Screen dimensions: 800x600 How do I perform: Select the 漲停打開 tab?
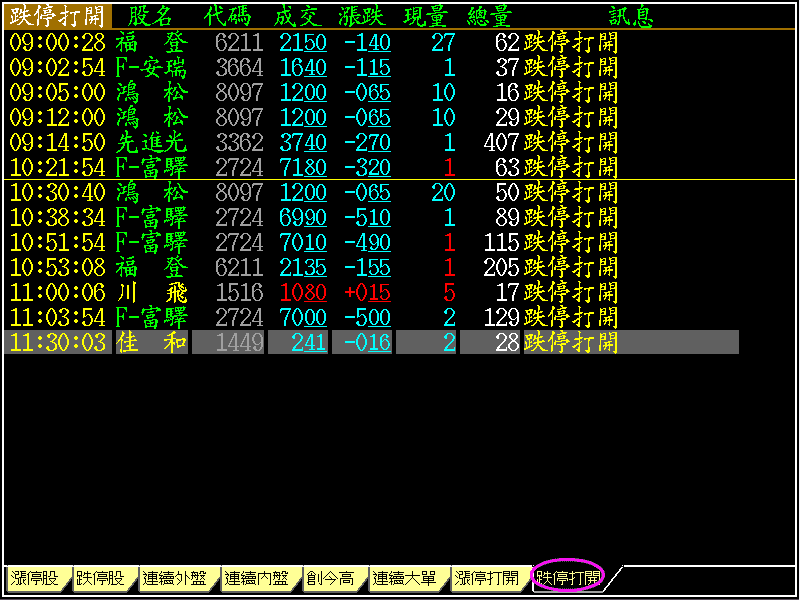[487, 578]
